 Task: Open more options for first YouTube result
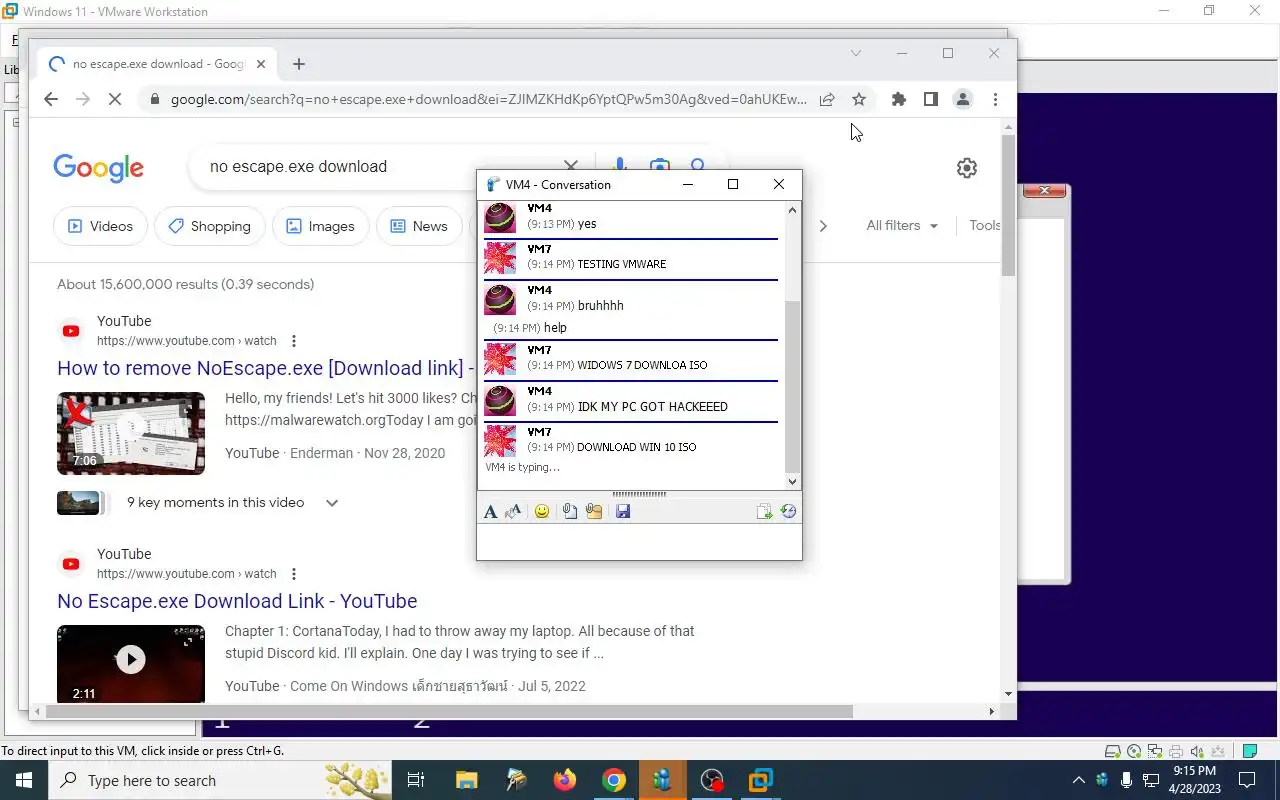[294, 341]
